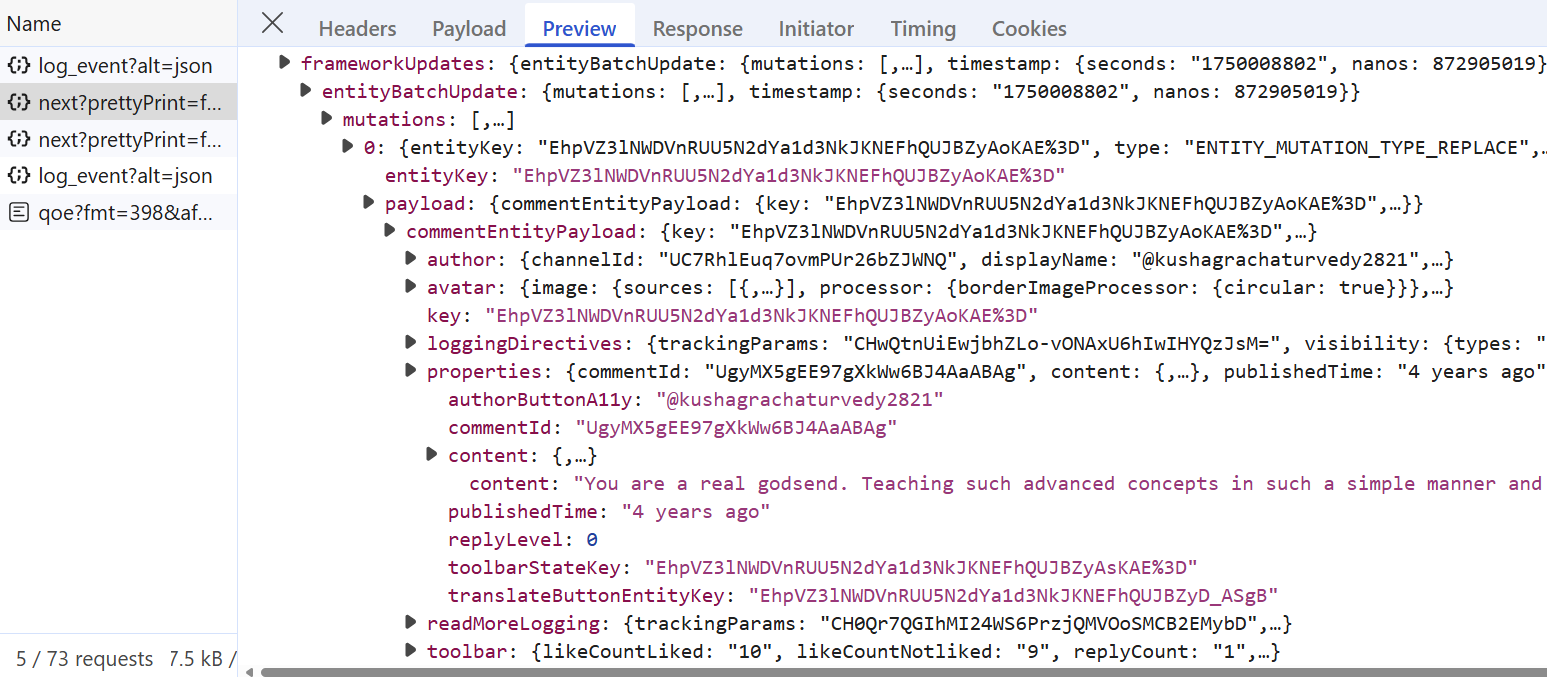Toggle the nested content object arrow
1547x677 pixels.
432,455
